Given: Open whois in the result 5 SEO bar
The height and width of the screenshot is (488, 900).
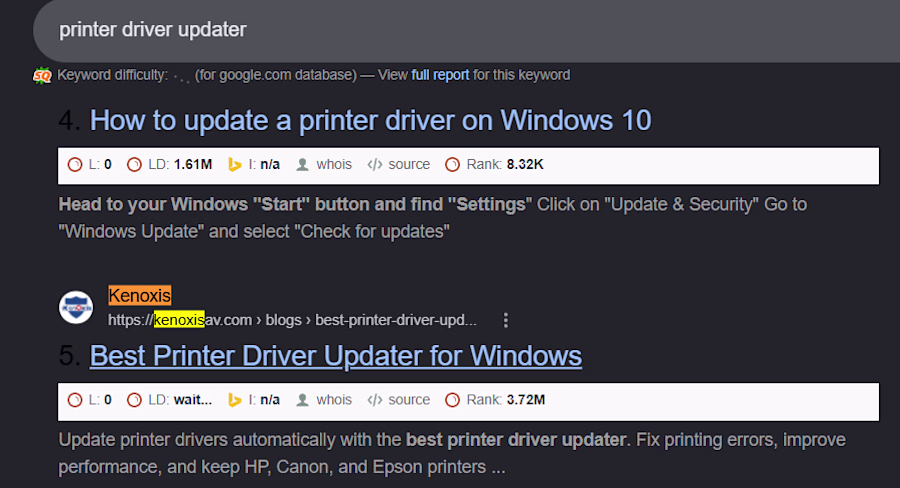Looking at the screenshot, I should tap(324, 400).
